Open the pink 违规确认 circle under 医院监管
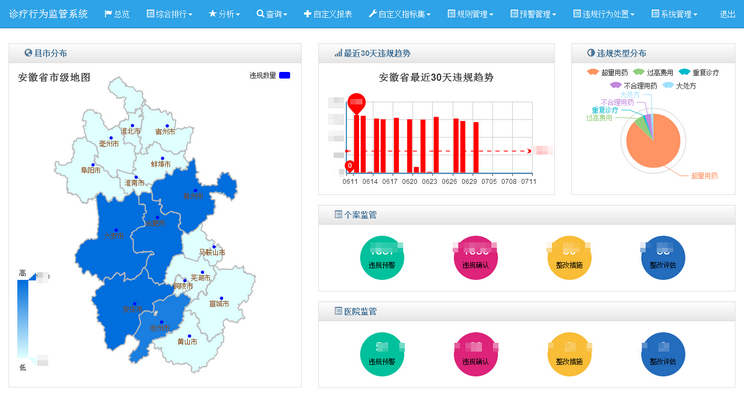This screenshot has height=402, width=744. pos(476,354)
